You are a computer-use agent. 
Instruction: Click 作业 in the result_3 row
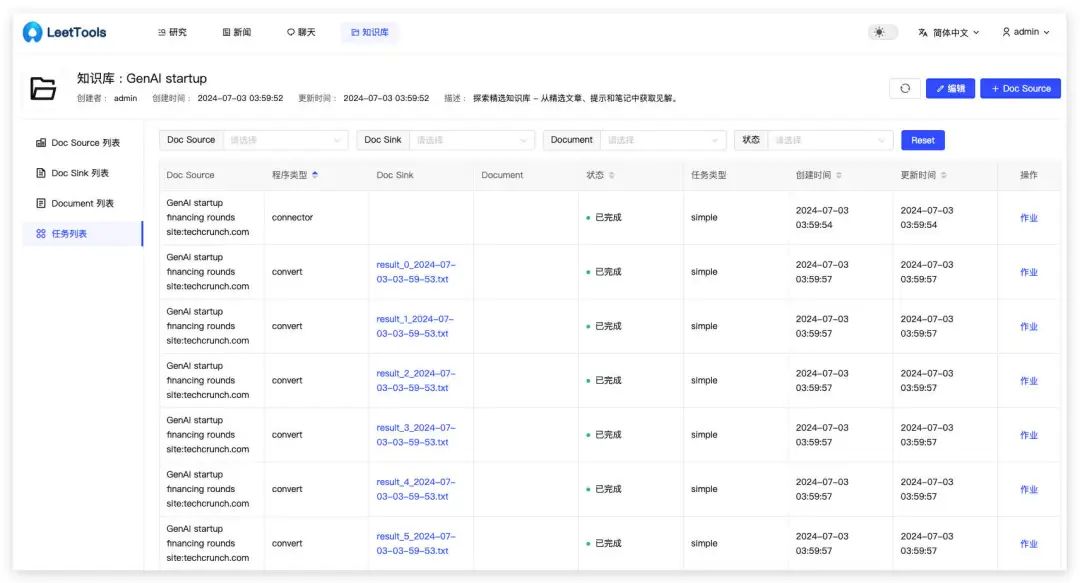click(x=1028, y=435)
